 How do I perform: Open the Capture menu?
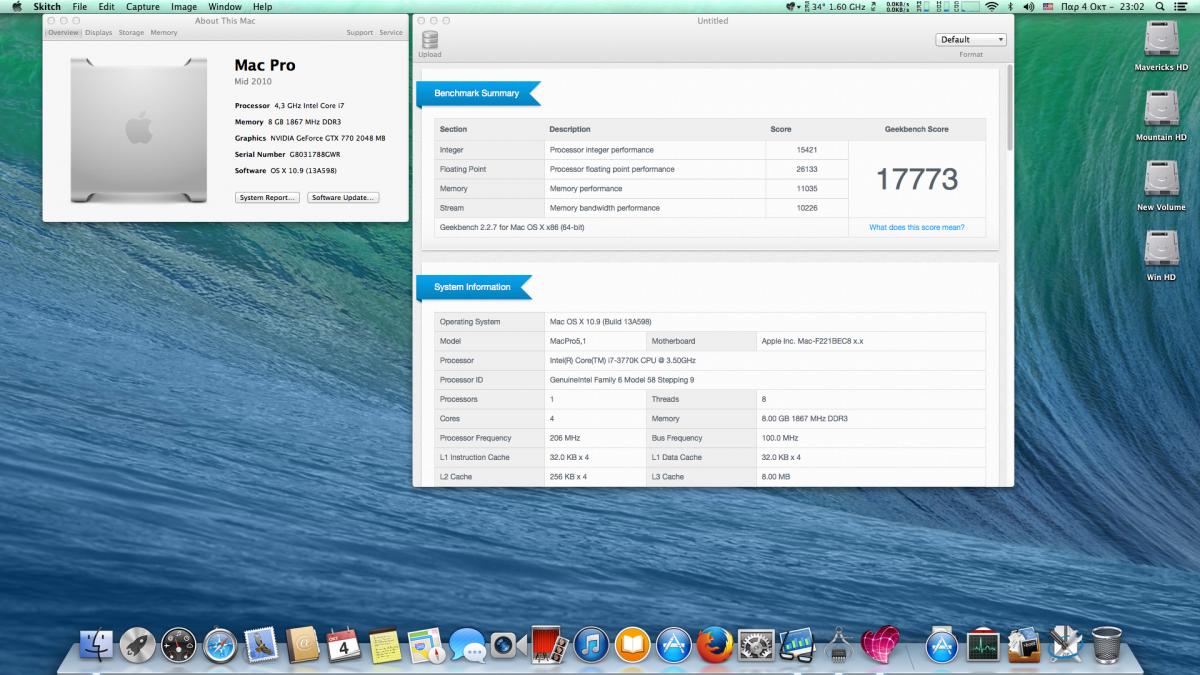click(x=143, y=7)
